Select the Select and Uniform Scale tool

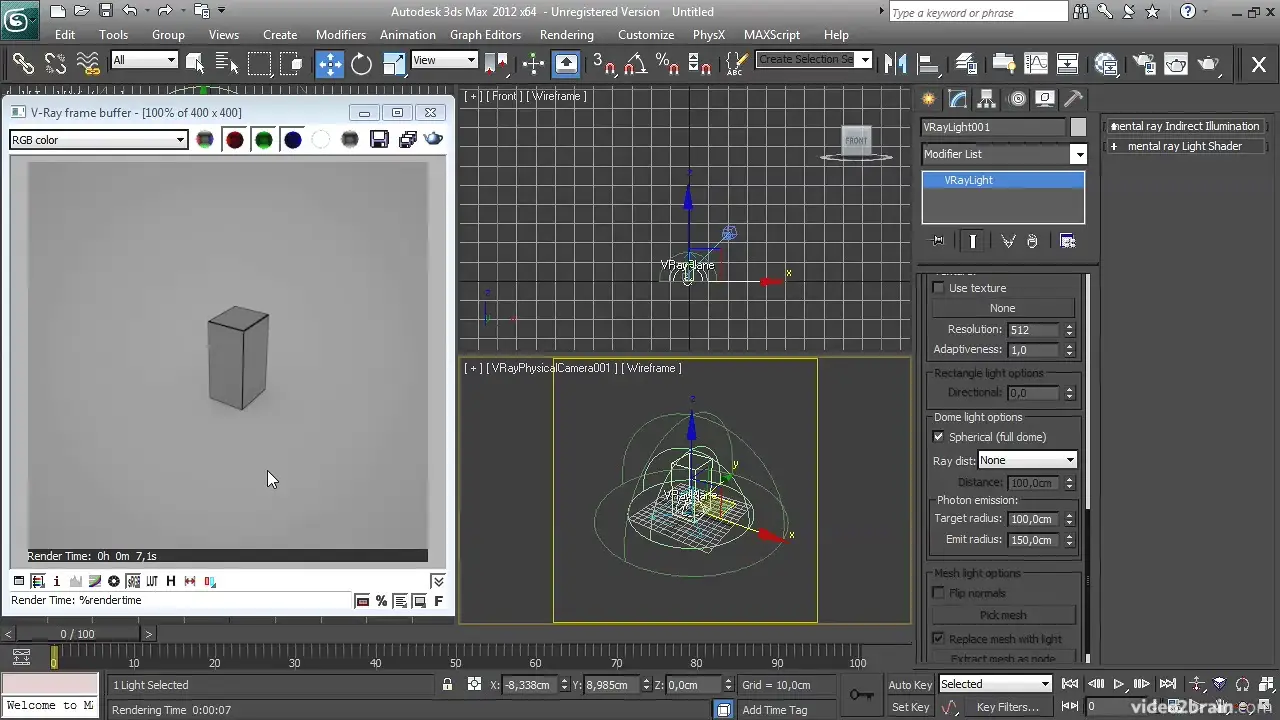click(394, 64)
